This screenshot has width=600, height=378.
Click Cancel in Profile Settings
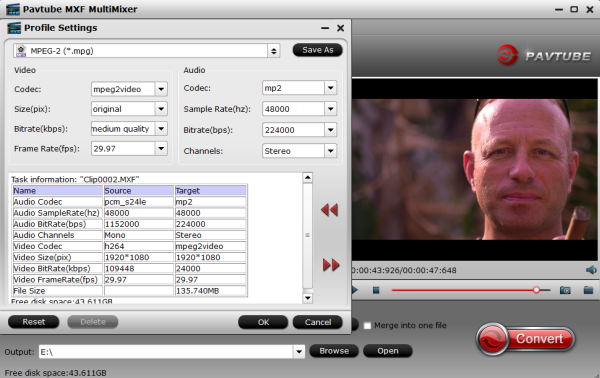(x=318, y=323)
